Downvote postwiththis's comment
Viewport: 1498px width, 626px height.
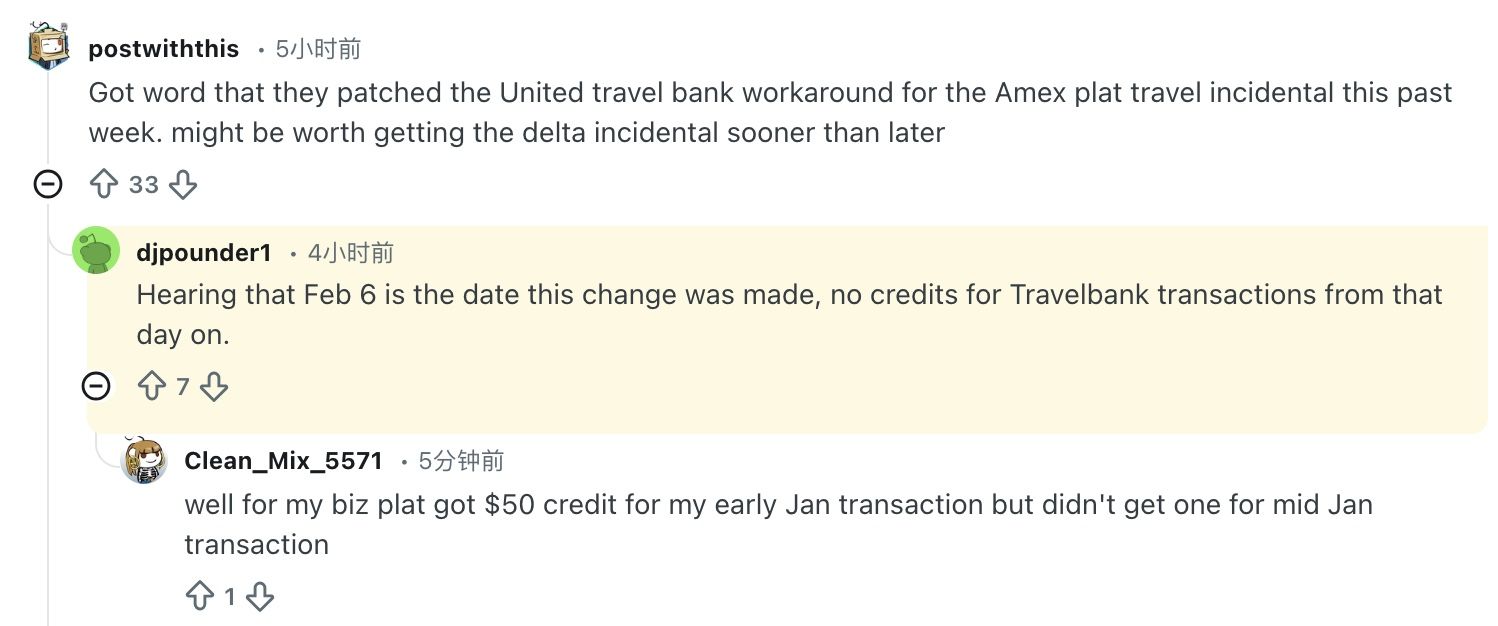(x=182, y=185)
